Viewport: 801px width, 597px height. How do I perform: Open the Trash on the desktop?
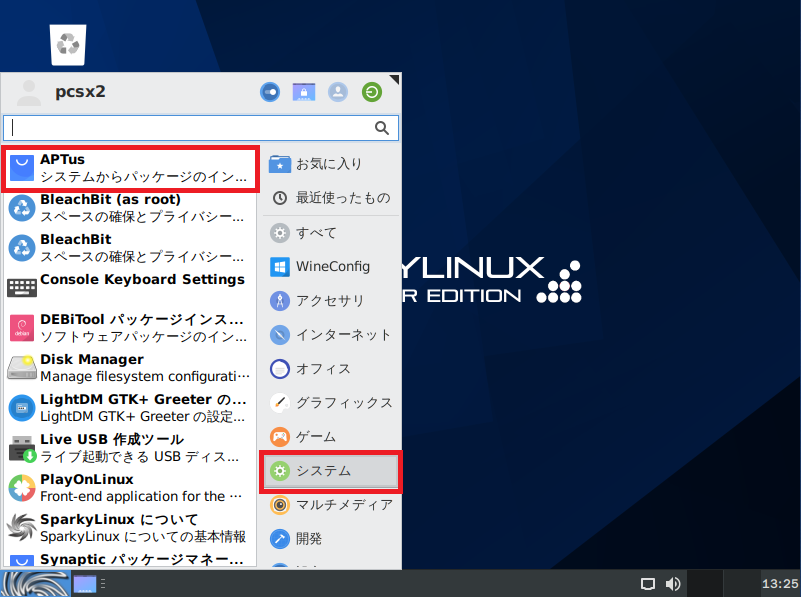pos(68,45)
